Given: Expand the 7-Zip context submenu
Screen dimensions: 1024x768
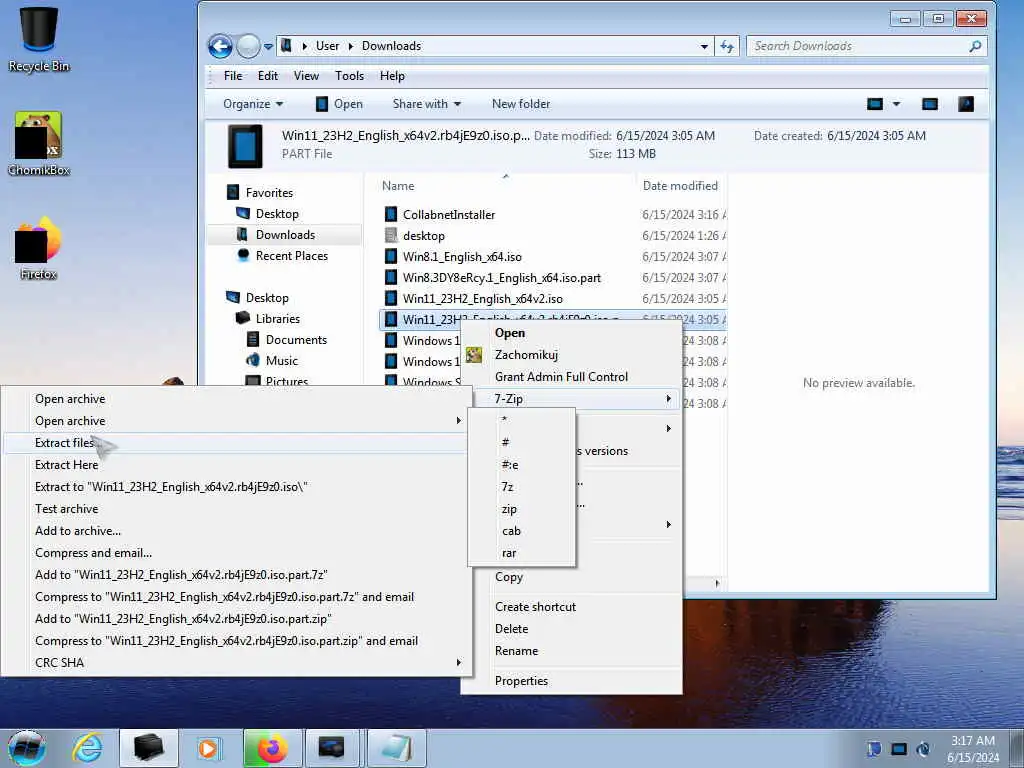Looking at the screenshot, I should [x=571, y=398].
